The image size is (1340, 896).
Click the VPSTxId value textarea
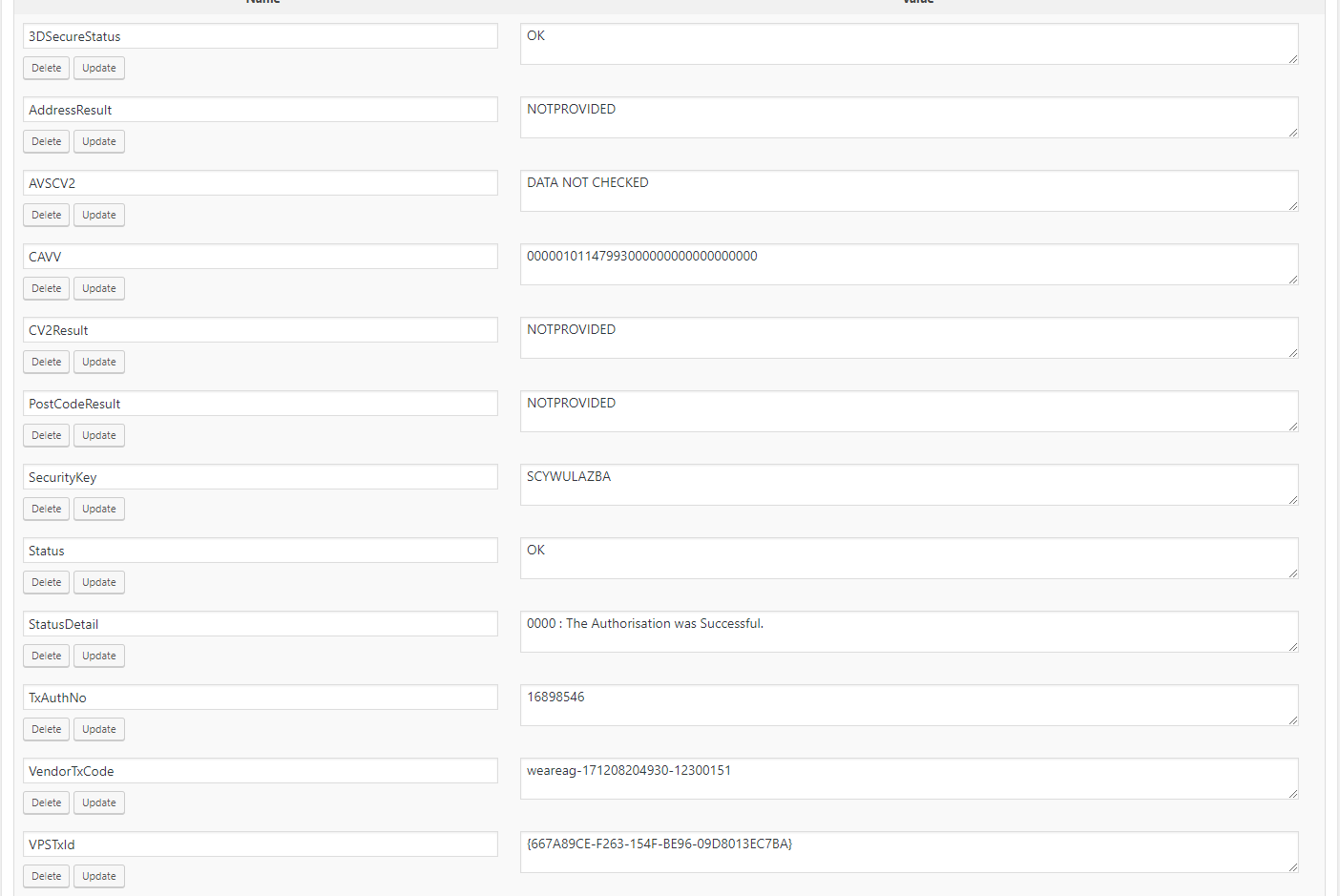tap(910, 852)
